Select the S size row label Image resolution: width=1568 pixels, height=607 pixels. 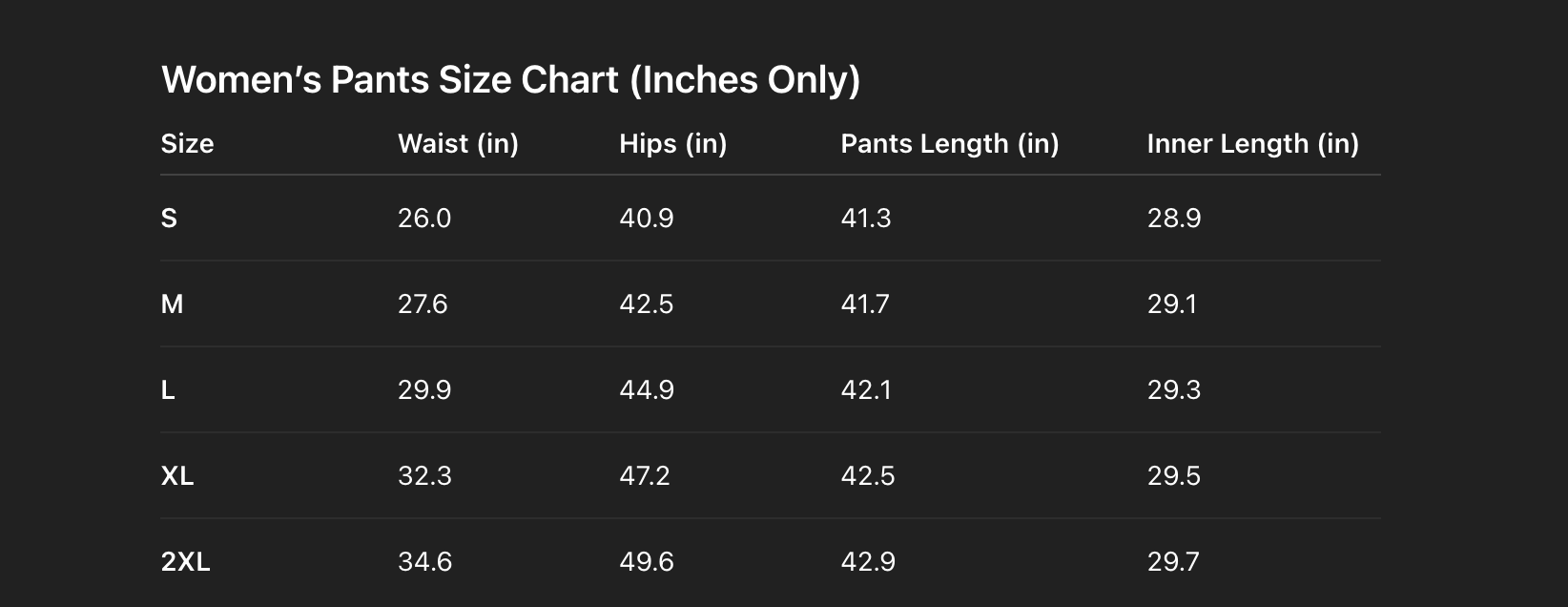tap(169, 219)
